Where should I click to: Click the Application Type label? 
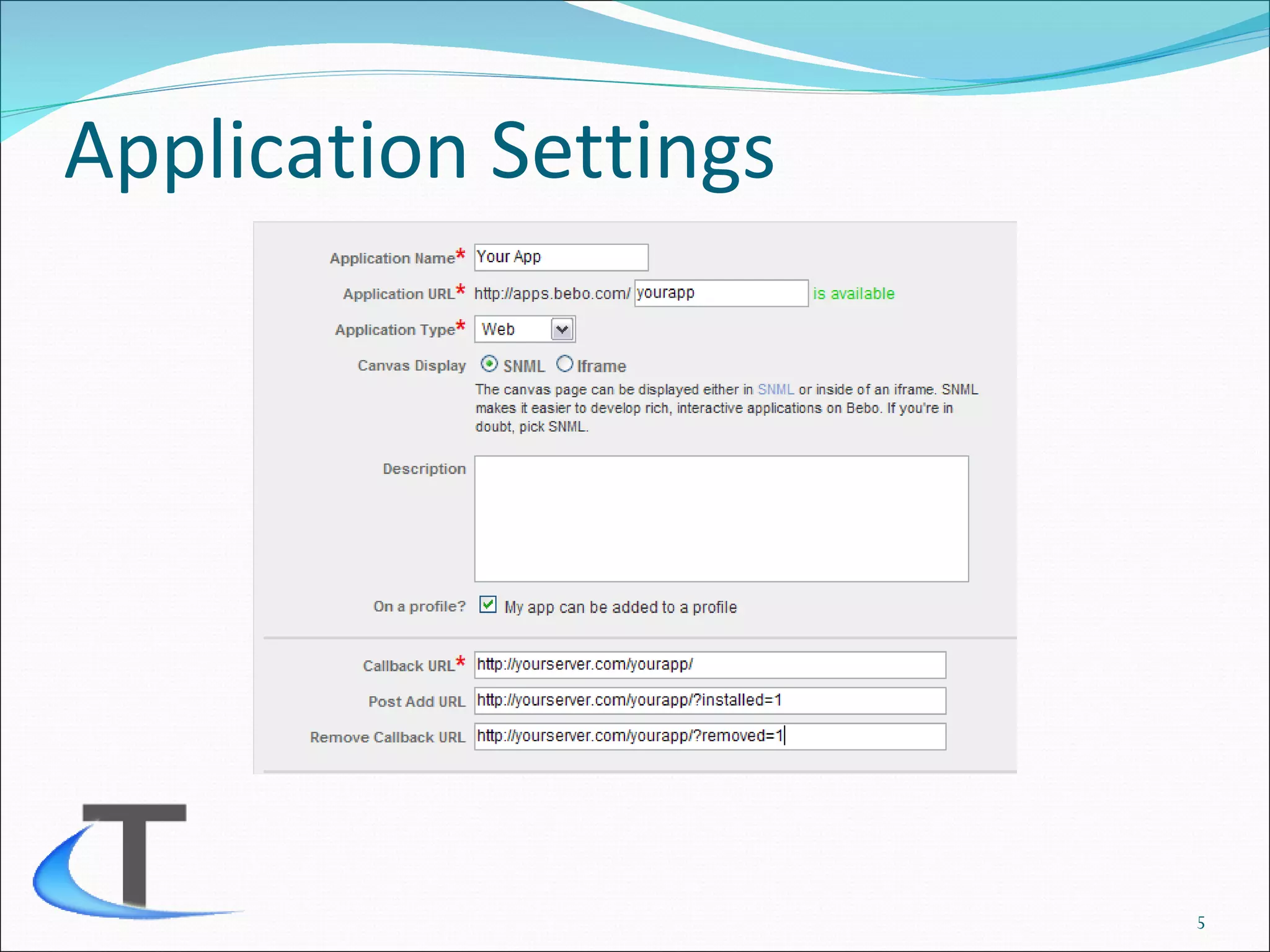395,330
